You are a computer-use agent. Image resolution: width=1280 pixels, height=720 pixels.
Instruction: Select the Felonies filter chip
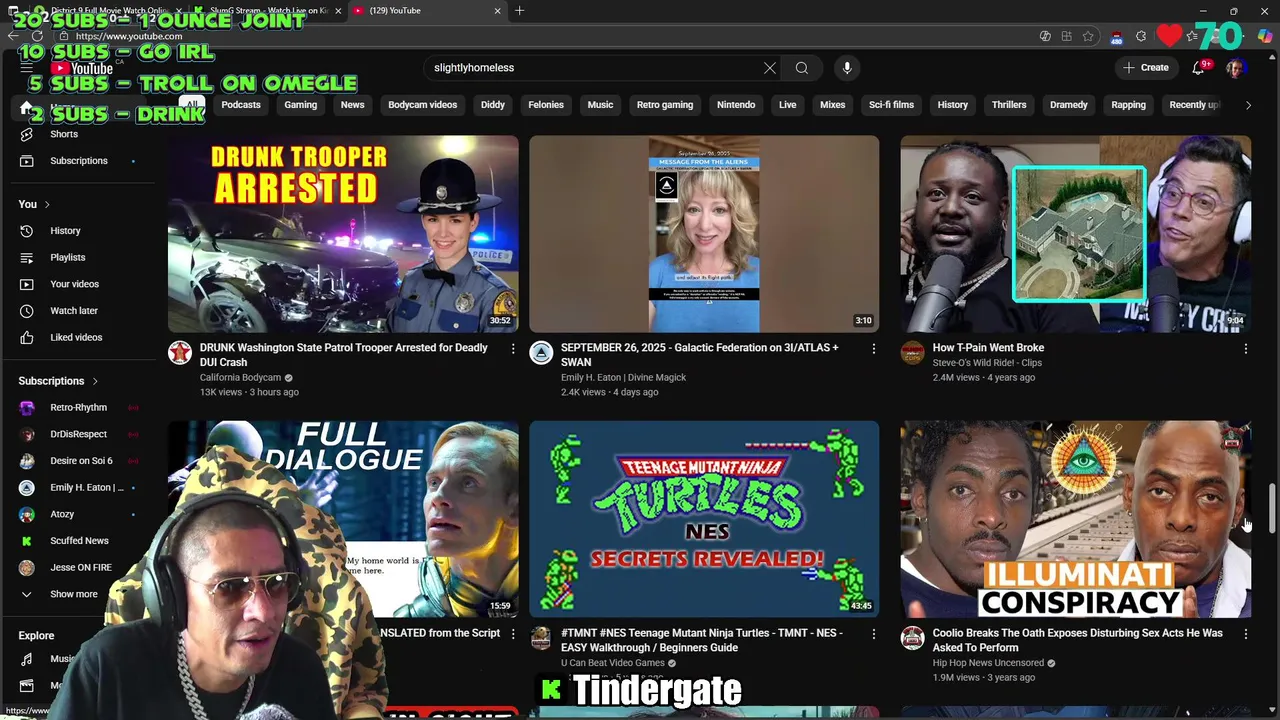coord(546,105)
